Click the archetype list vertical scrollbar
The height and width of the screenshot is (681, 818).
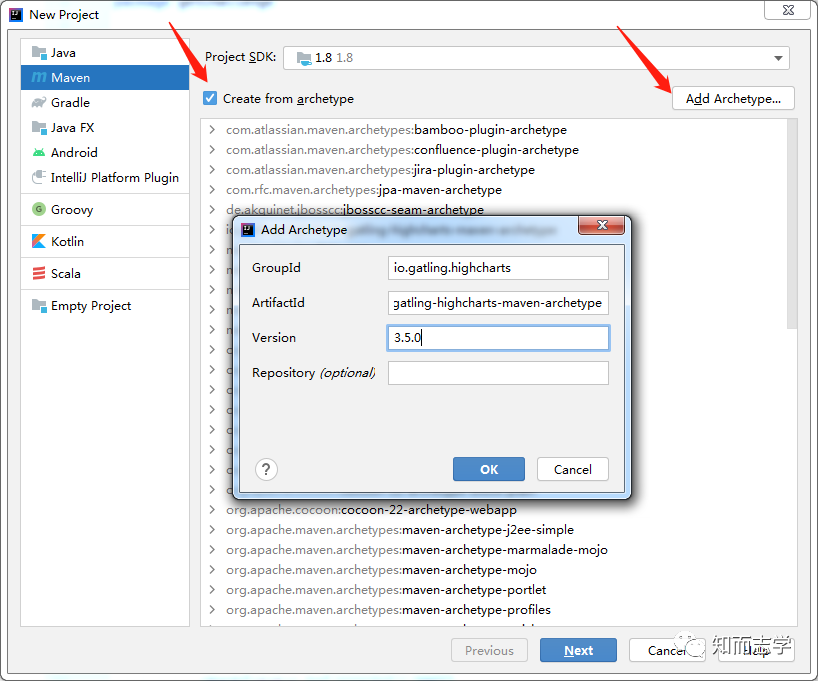pyautogui.click(x=791, y=224)
